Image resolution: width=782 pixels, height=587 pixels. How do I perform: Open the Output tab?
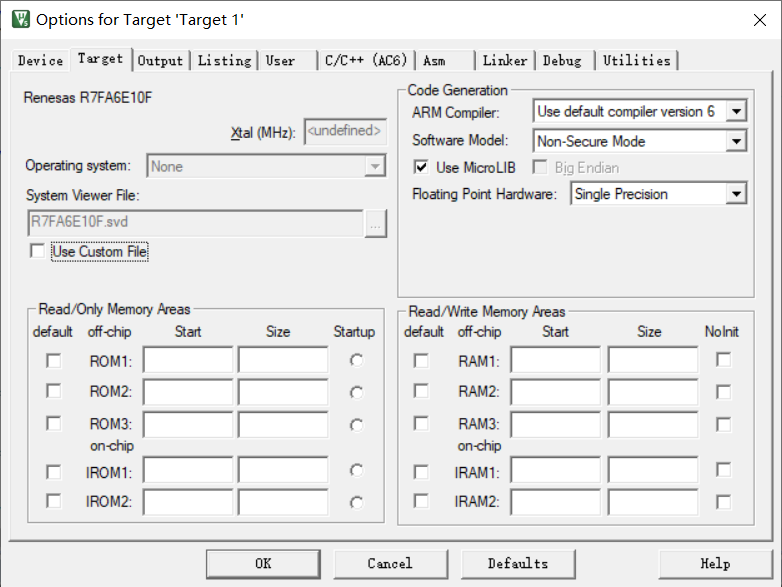161,61
